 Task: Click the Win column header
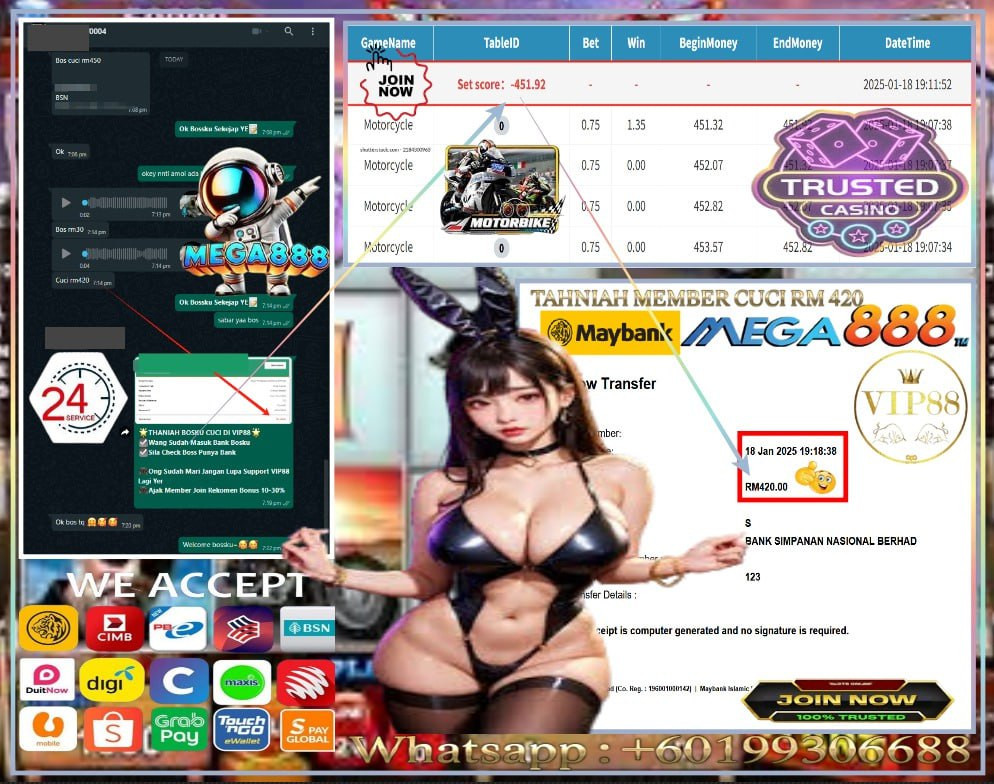[x=636, y=43]
